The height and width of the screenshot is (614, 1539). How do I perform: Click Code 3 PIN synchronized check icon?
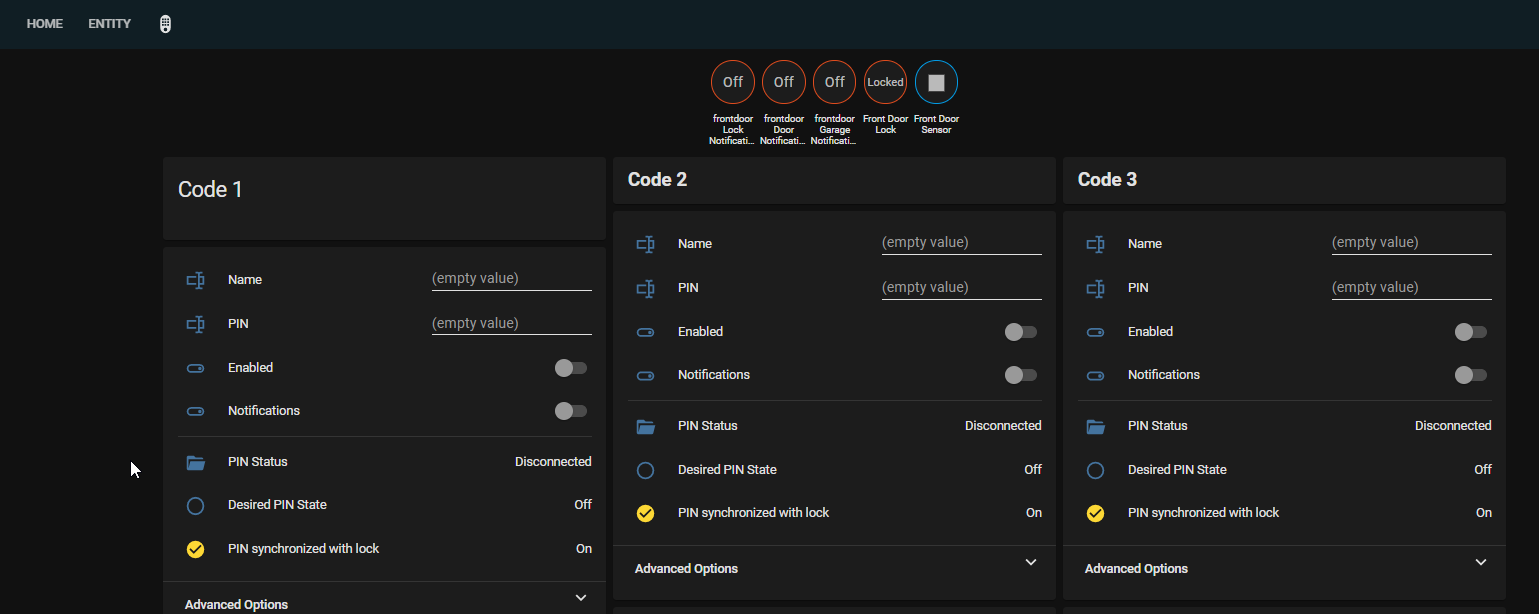1095,513
